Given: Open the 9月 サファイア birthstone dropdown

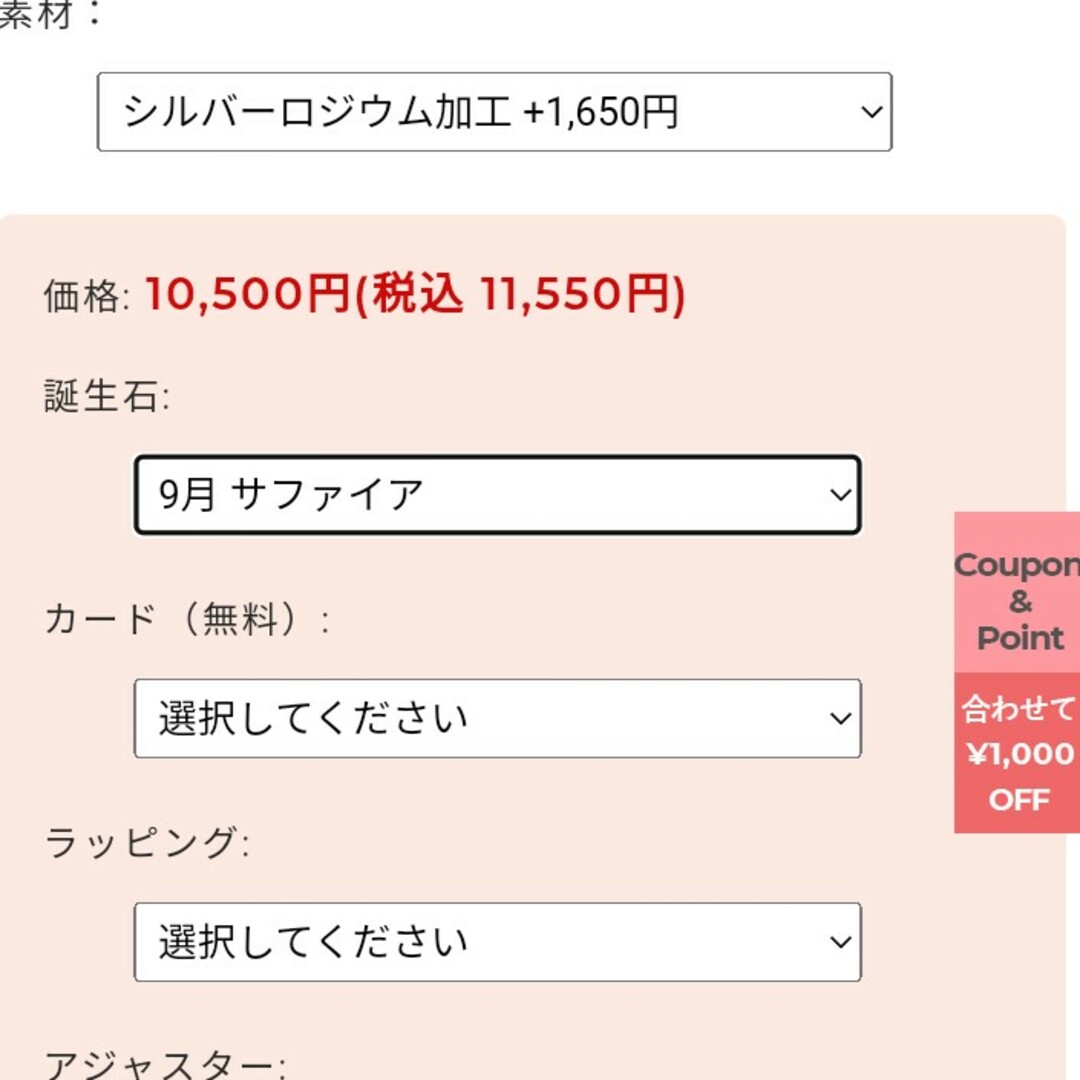Looking at the screenshot, I should click(497, 495).
